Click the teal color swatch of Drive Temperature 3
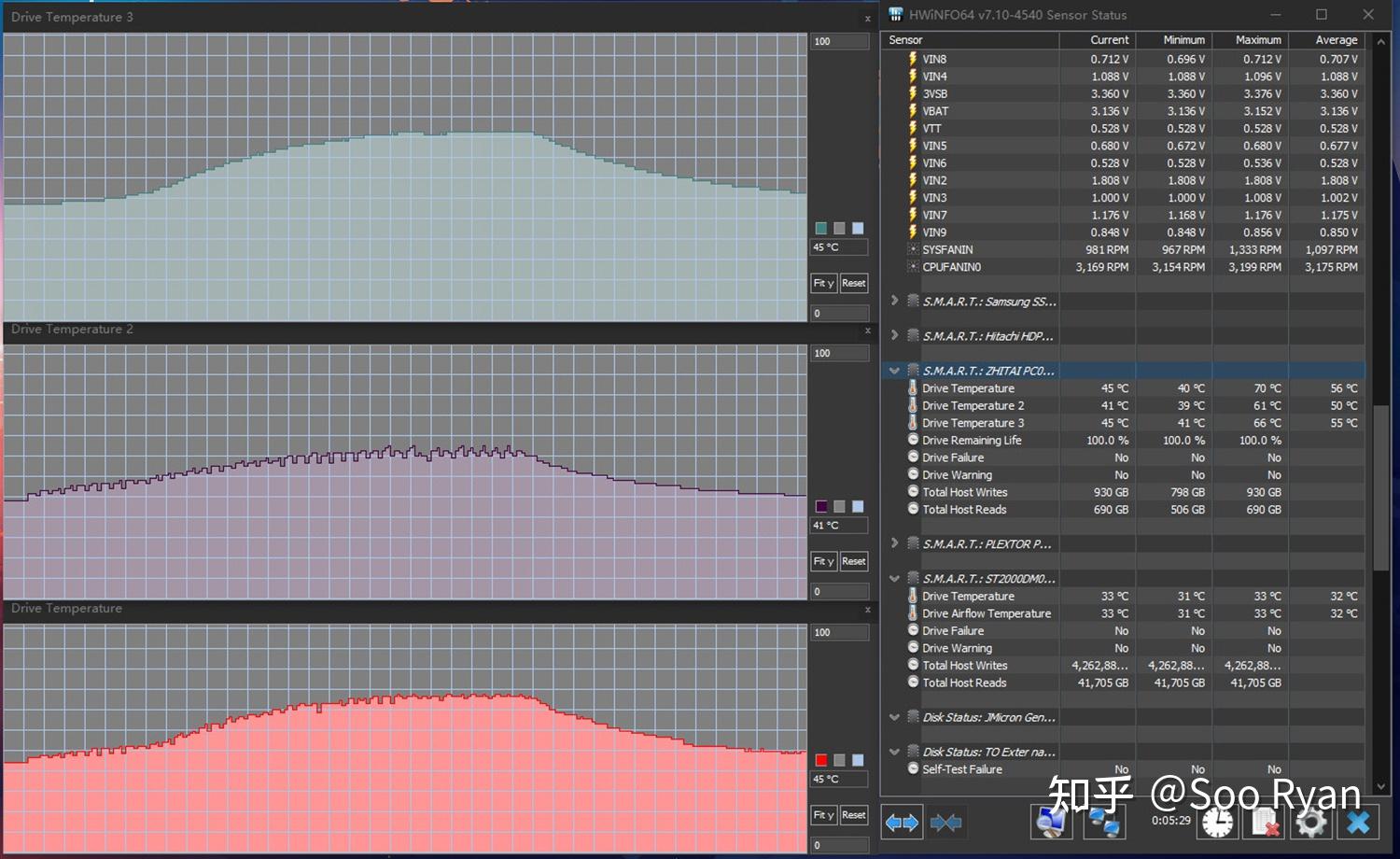This screenshot has width=1400, height=859. pos(821,228)
